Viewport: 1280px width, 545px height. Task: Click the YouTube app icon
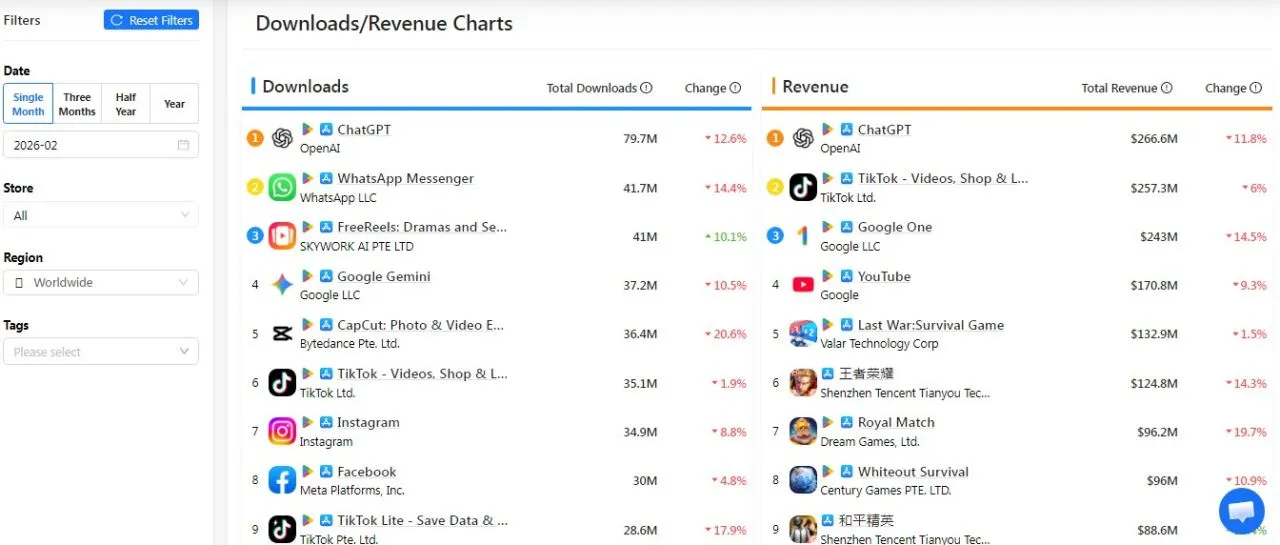(803, 285)
